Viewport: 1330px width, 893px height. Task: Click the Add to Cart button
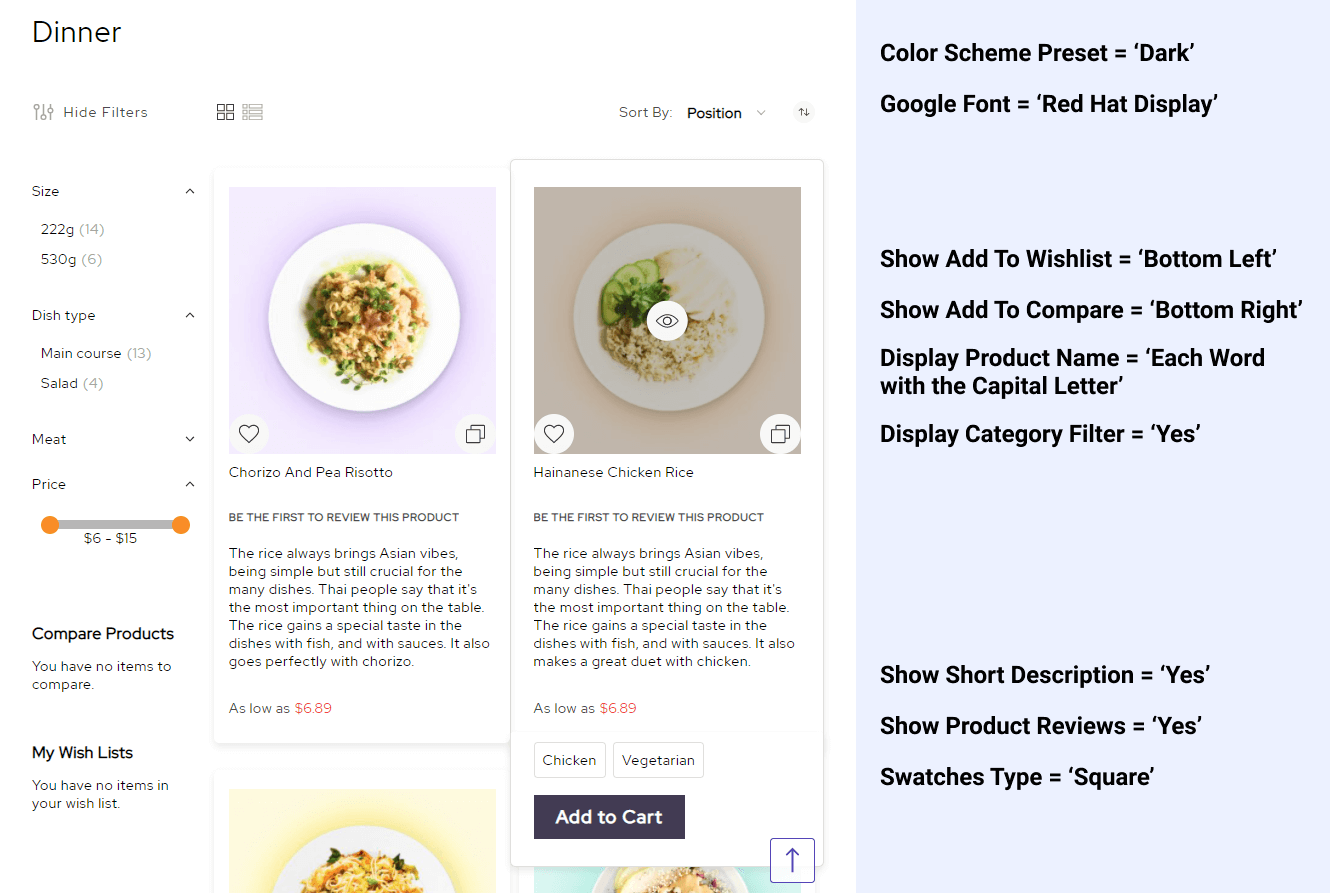[x=609, y=817]
